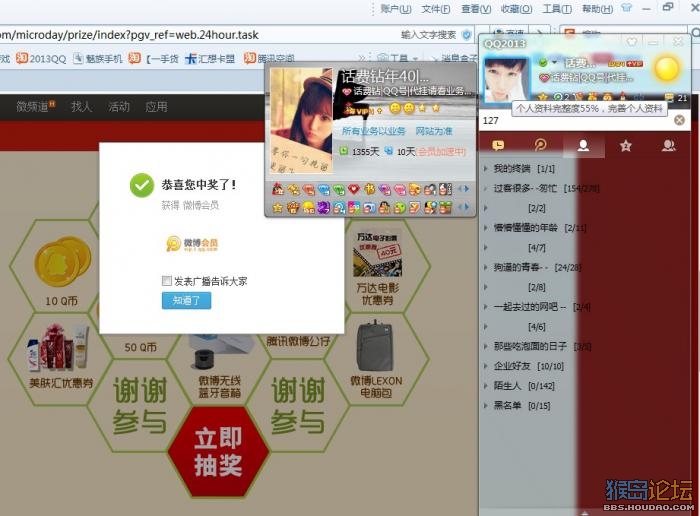This screenshot has height=516, width=700.
Task: Click the 所有业务以业务 link in profile card
Action: coord(374,131)
